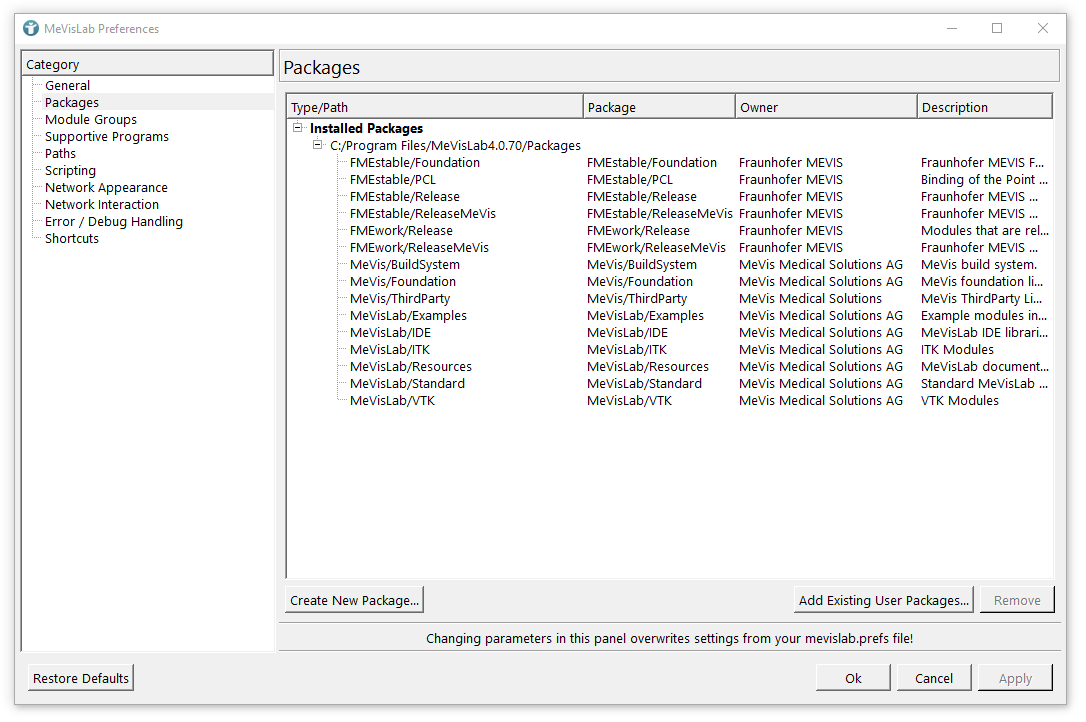Switch to the Scripting category
Screen dimensions: 1086x722
(x=70, y=171)
